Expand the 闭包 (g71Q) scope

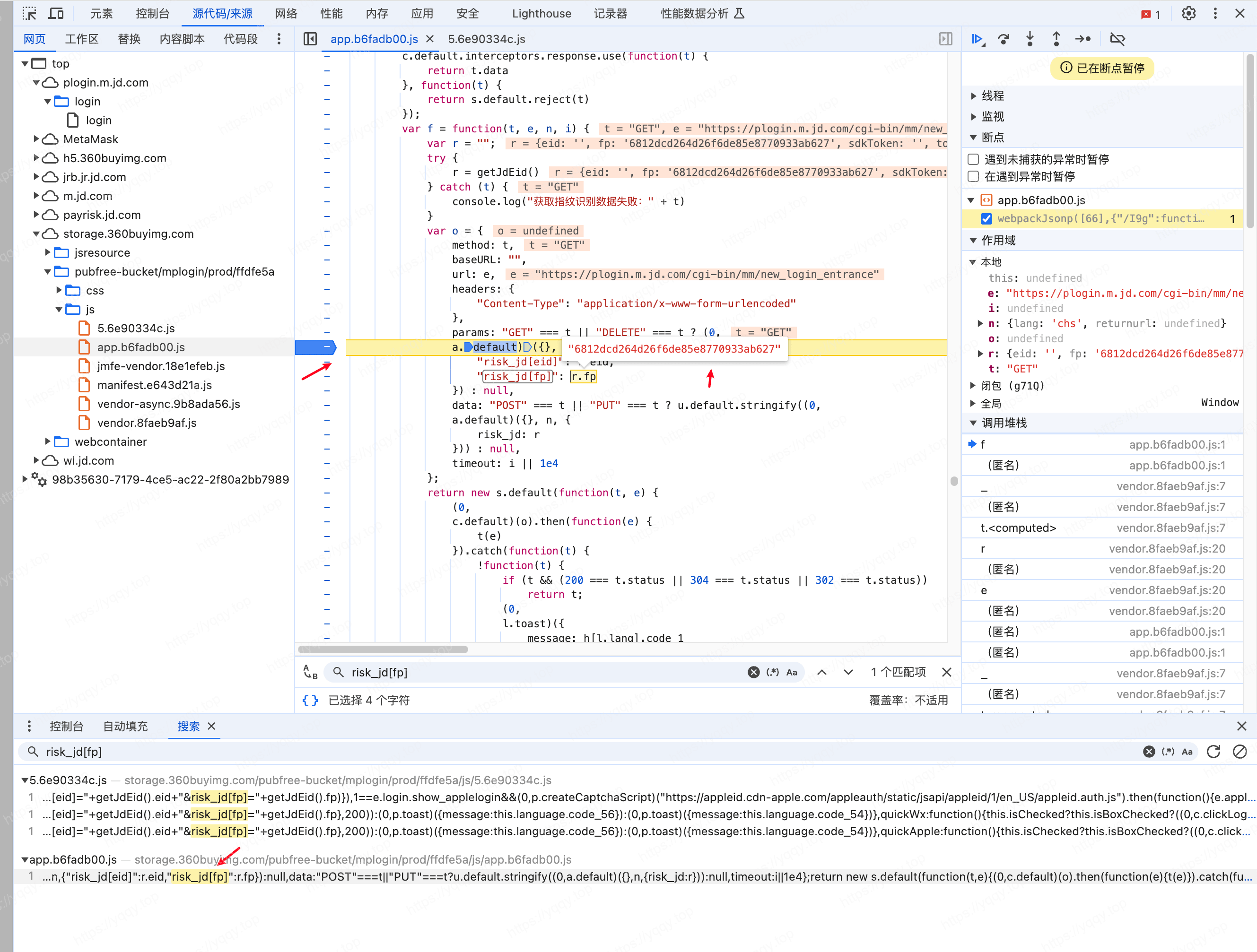[973, 386]
